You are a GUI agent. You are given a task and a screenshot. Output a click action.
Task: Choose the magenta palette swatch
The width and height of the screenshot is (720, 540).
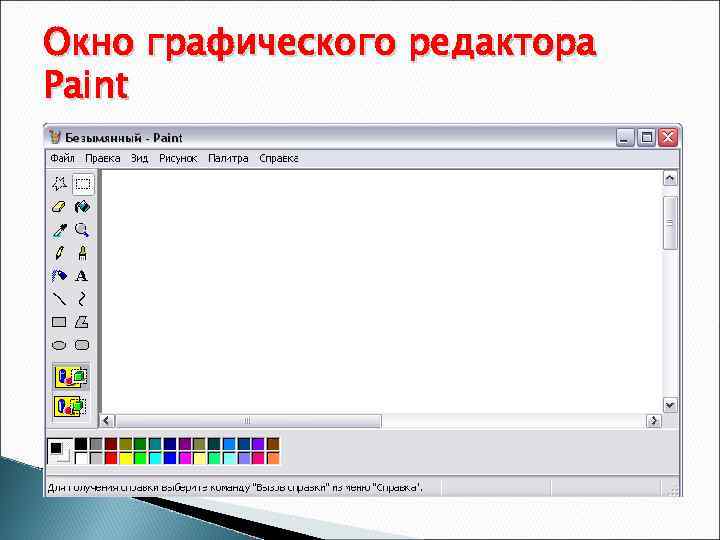[x=185, y=458]
